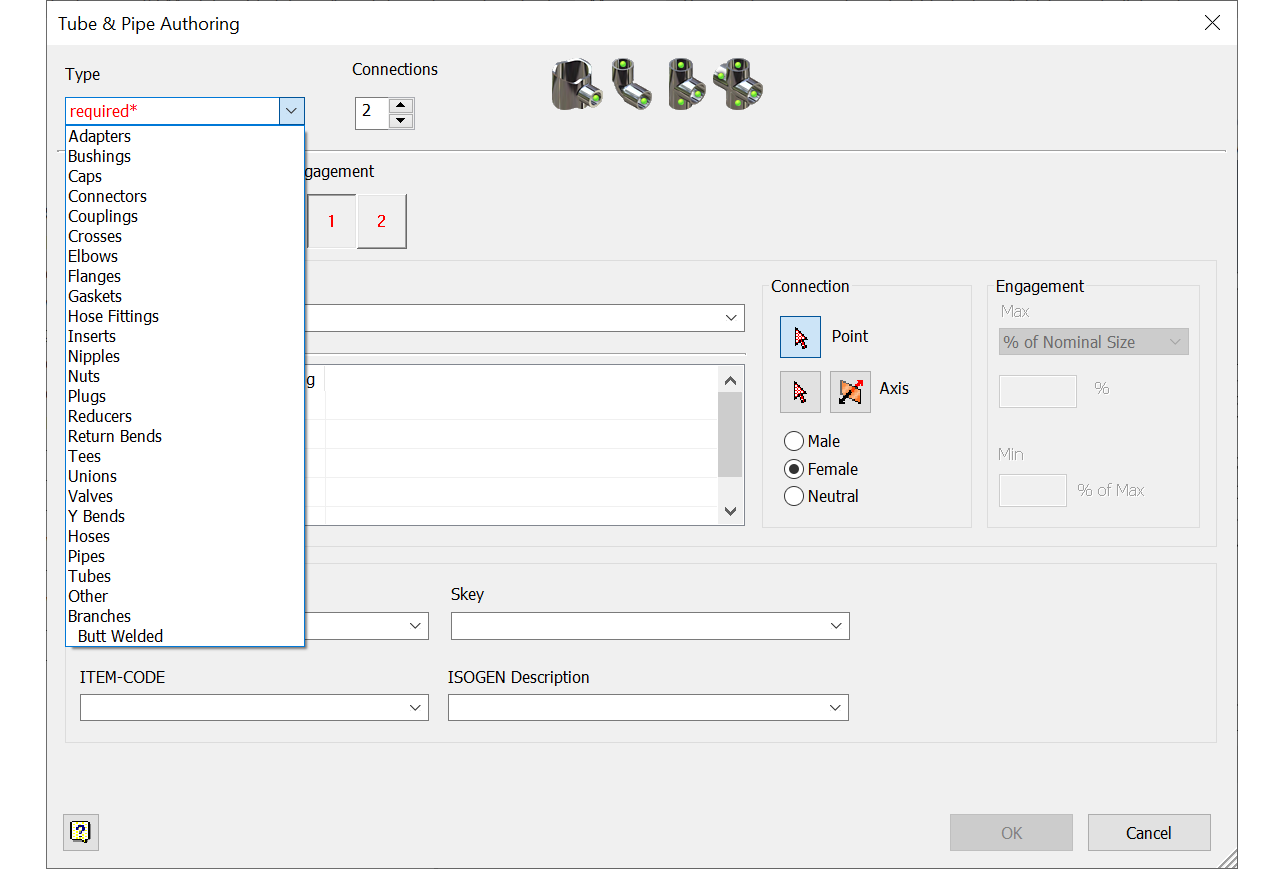Select Unions in the Type list
The width and height of the screenshot is (1284, 869).
point(184,476)
